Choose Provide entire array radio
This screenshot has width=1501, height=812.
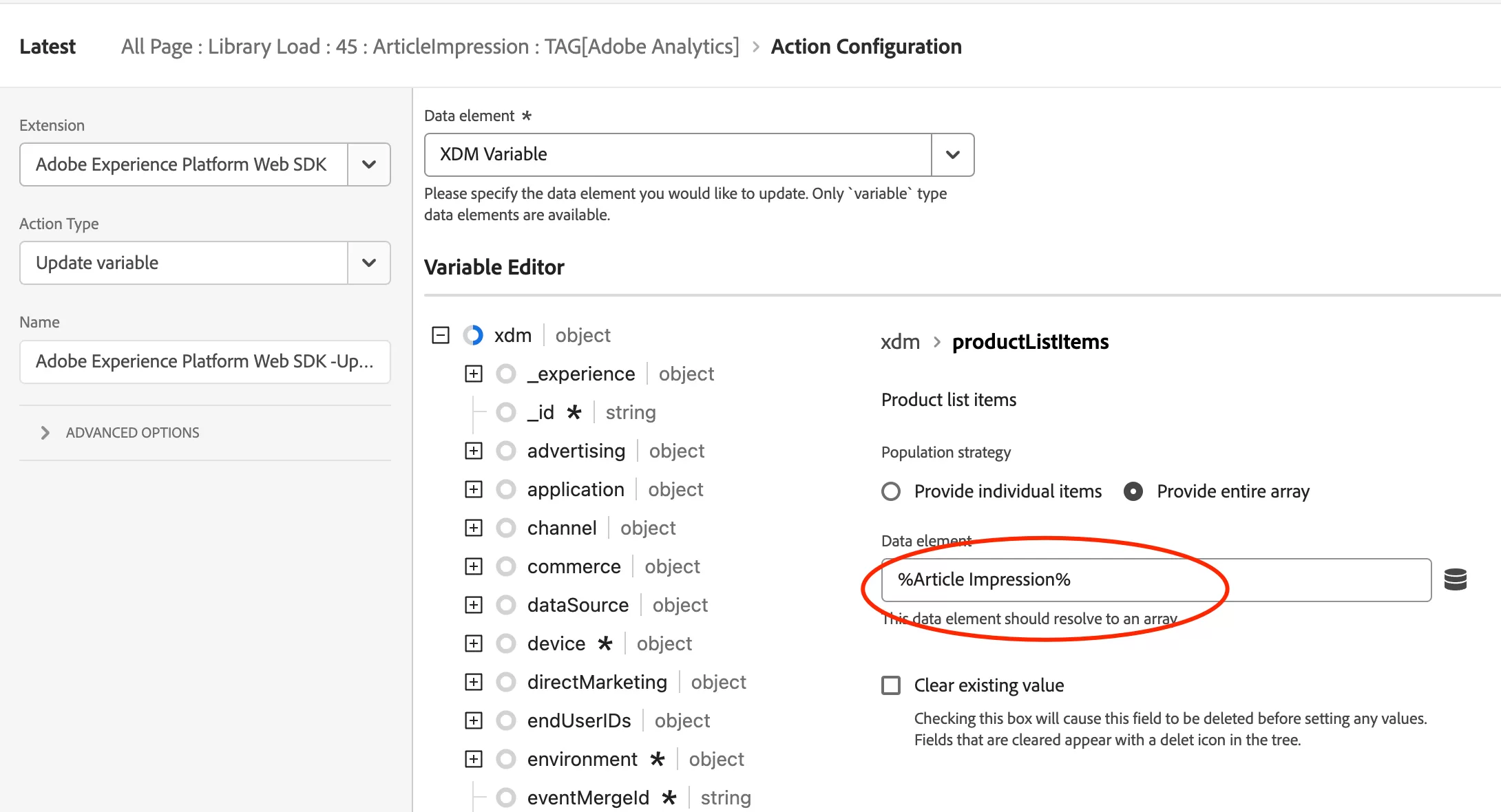1133,491
